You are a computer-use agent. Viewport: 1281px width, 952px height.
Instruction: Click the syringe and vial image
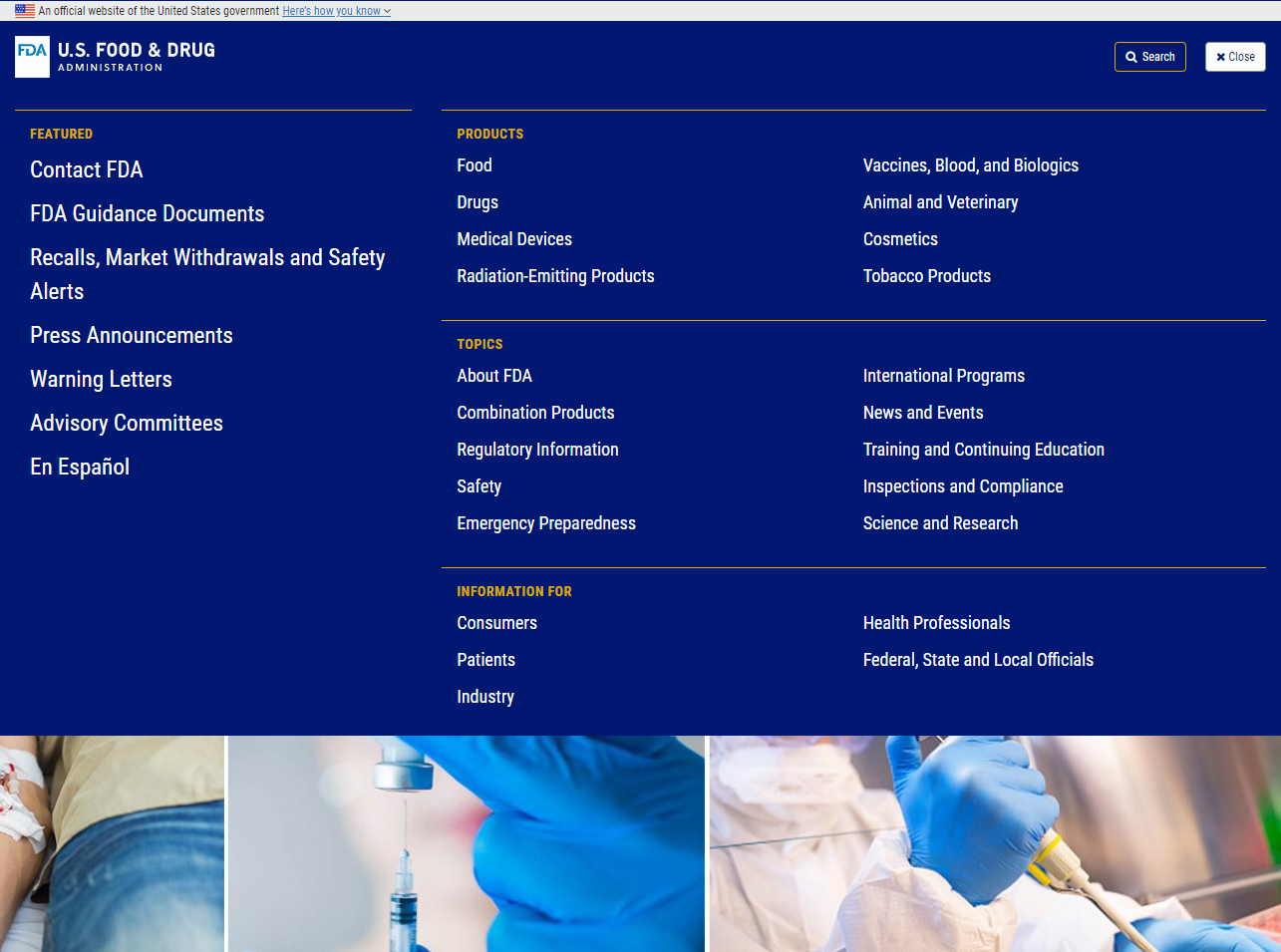(467, 843)
